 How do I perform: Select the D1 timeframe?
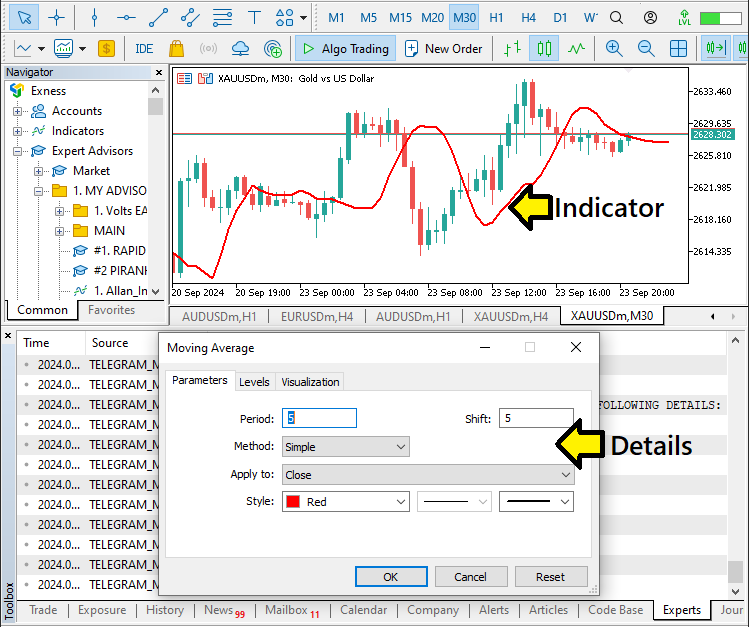coord(560,18)
